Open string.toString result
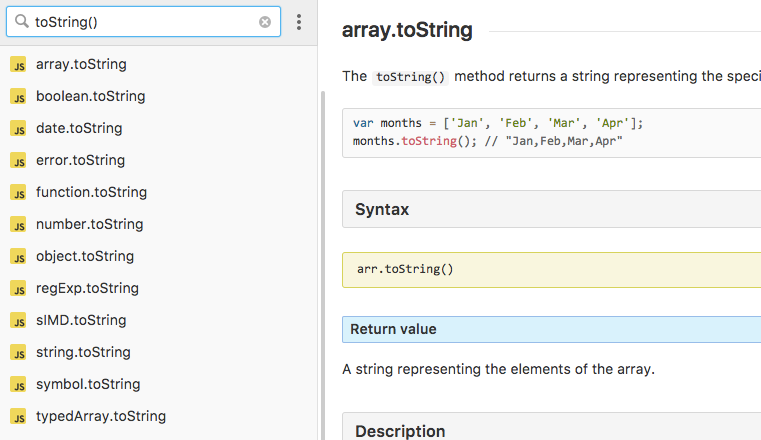 coord(159,352)
